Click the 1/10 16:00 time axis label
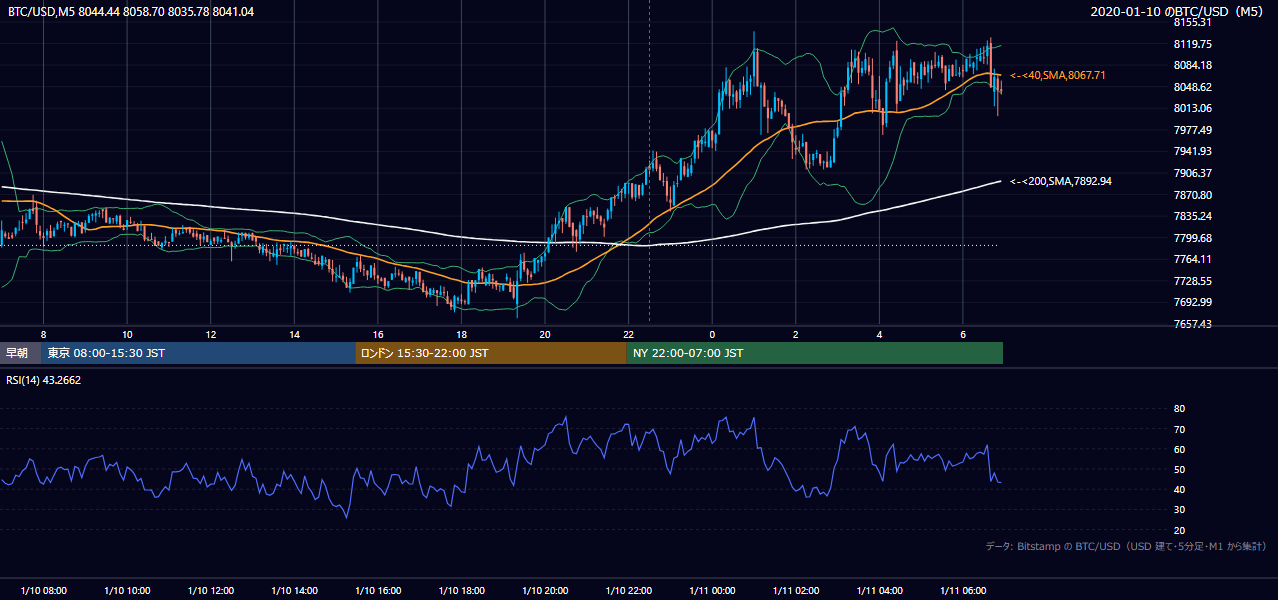1278x600 pixels. pos(378,590)
